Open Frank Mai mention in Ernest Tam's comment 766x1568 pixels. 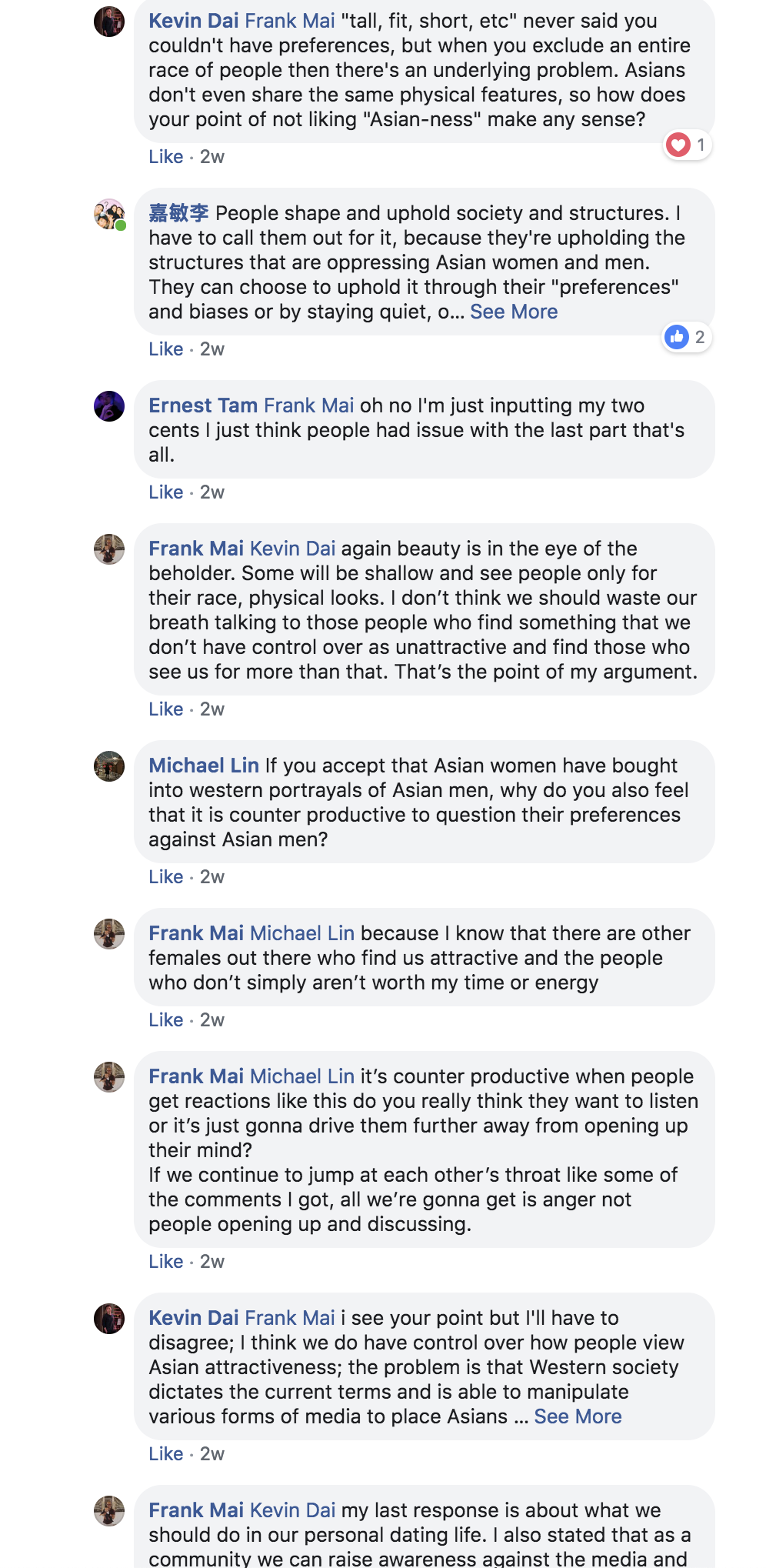309,405
